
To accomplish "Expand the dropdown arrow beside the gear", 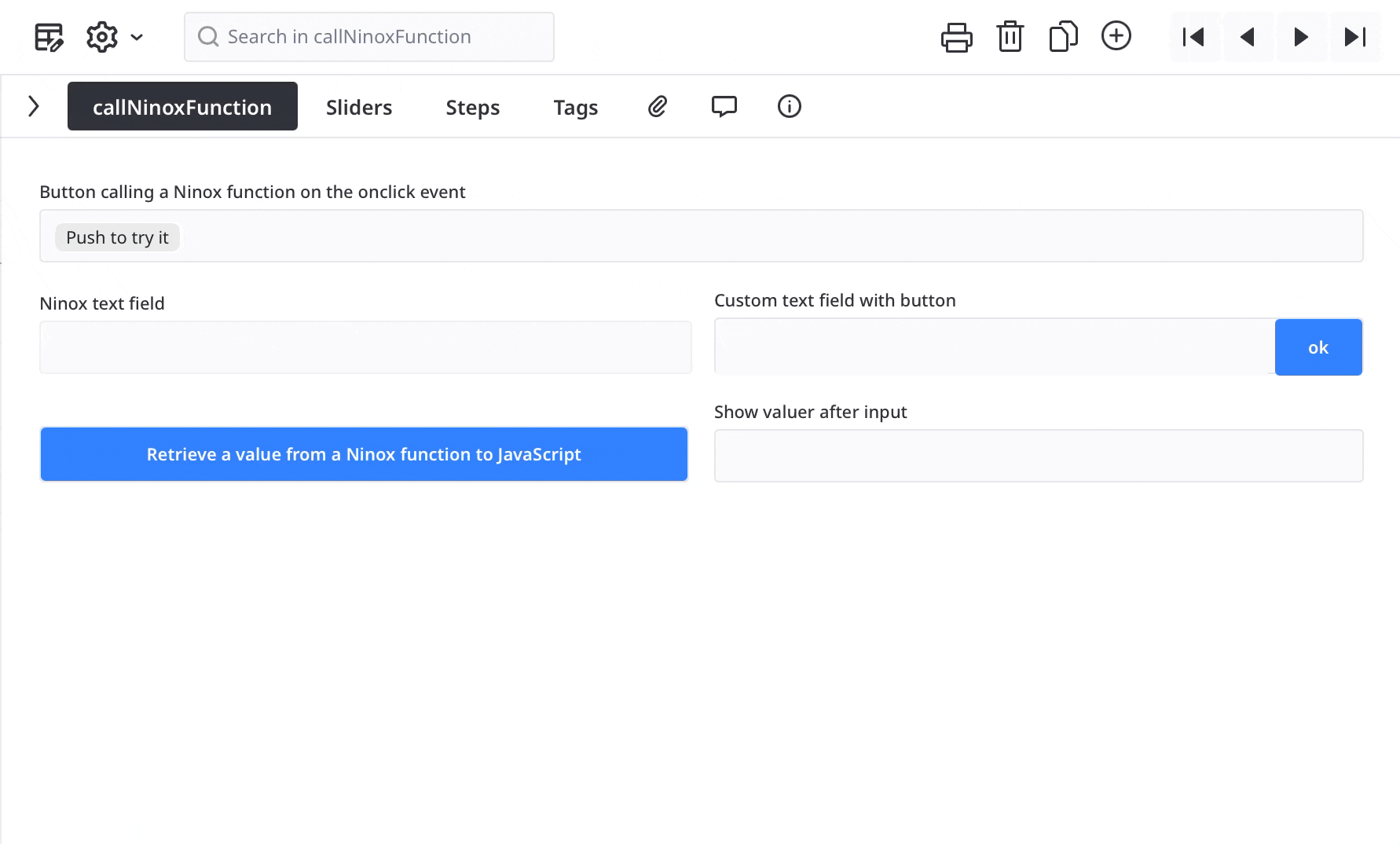I will tap(137, 37).
